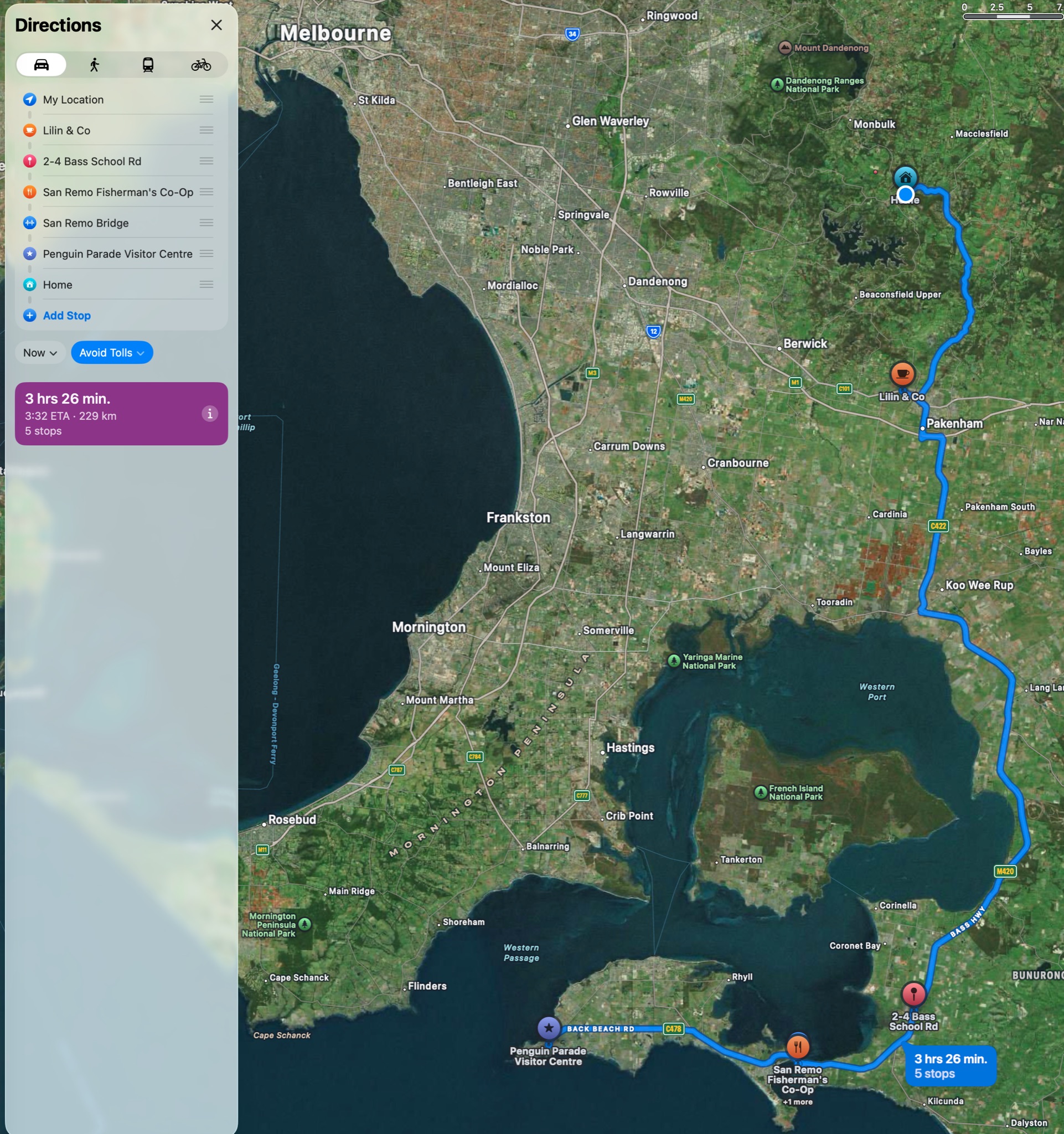This screenshot has width=1064, height=1134.
Task: Grab reorder handle for Lilin & Co
Action: [206, 131]
